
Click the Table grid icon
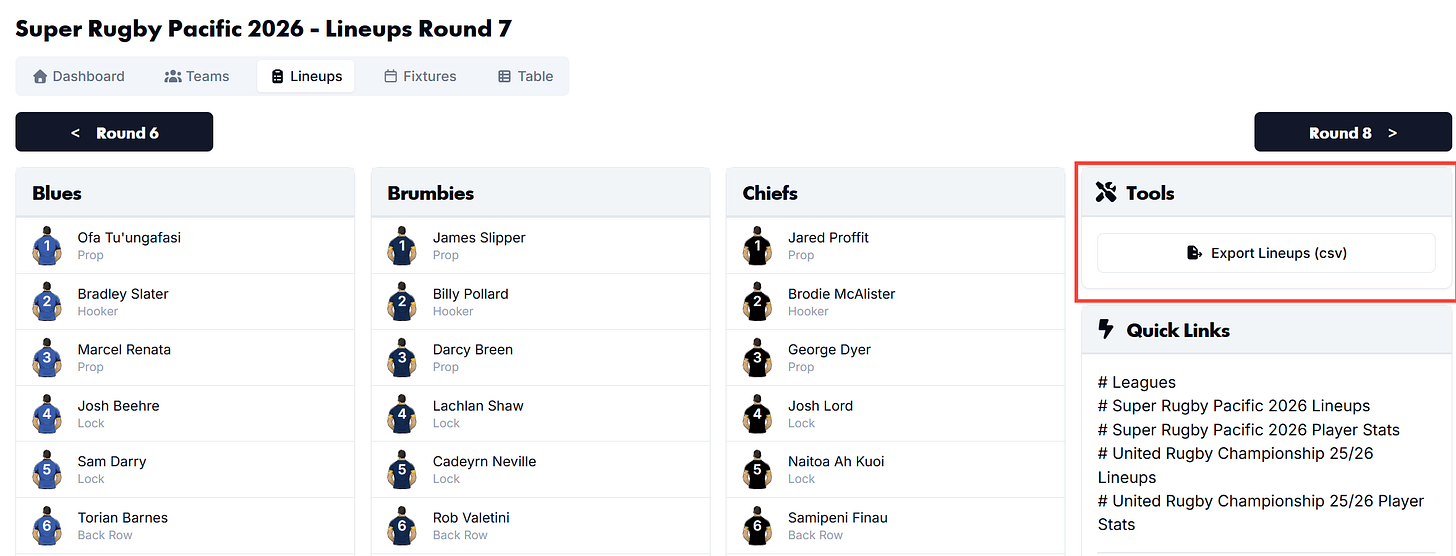[505, 76]
